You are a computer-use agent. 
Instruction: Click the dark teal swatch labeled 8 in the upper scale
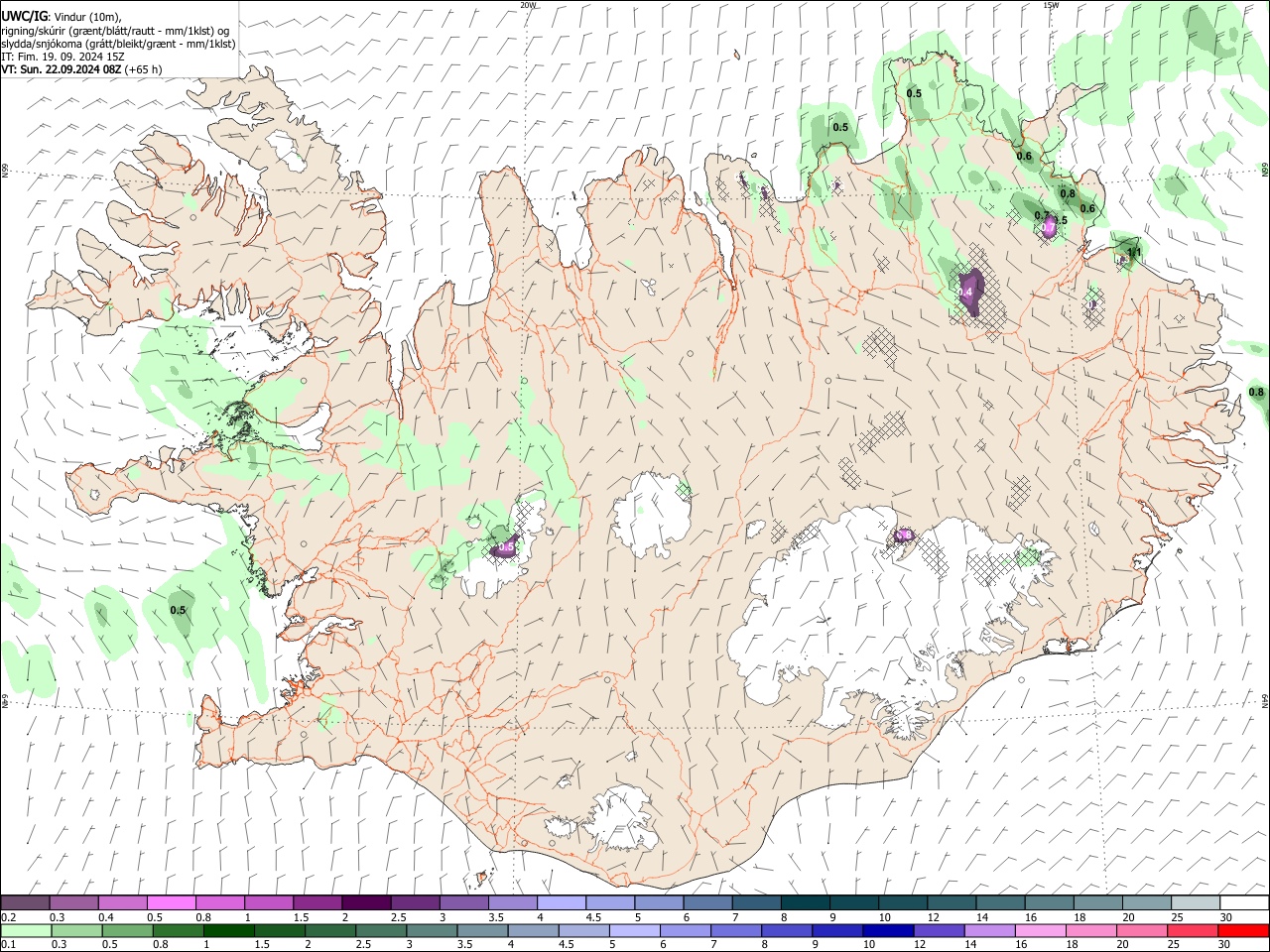pos(805,903)
